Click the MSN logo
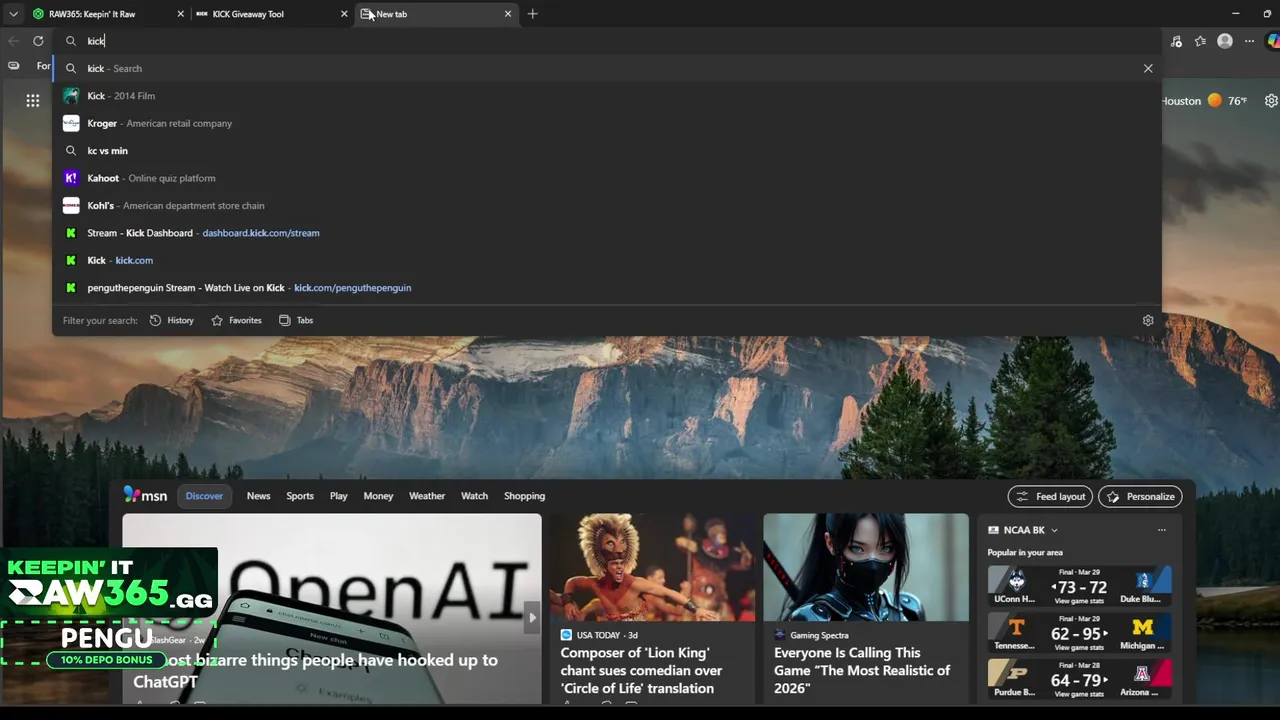 point(145,495)
